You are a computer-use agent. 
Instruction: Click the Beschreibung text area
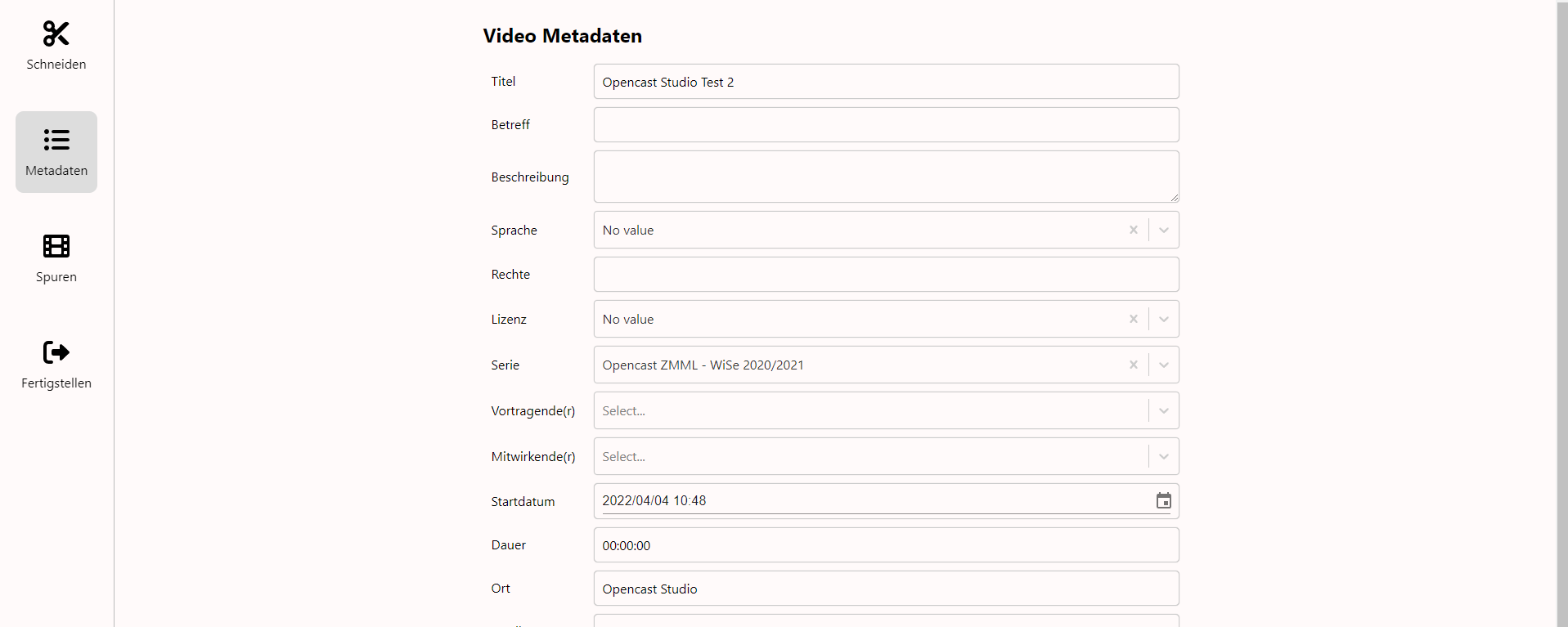[885, 177]
